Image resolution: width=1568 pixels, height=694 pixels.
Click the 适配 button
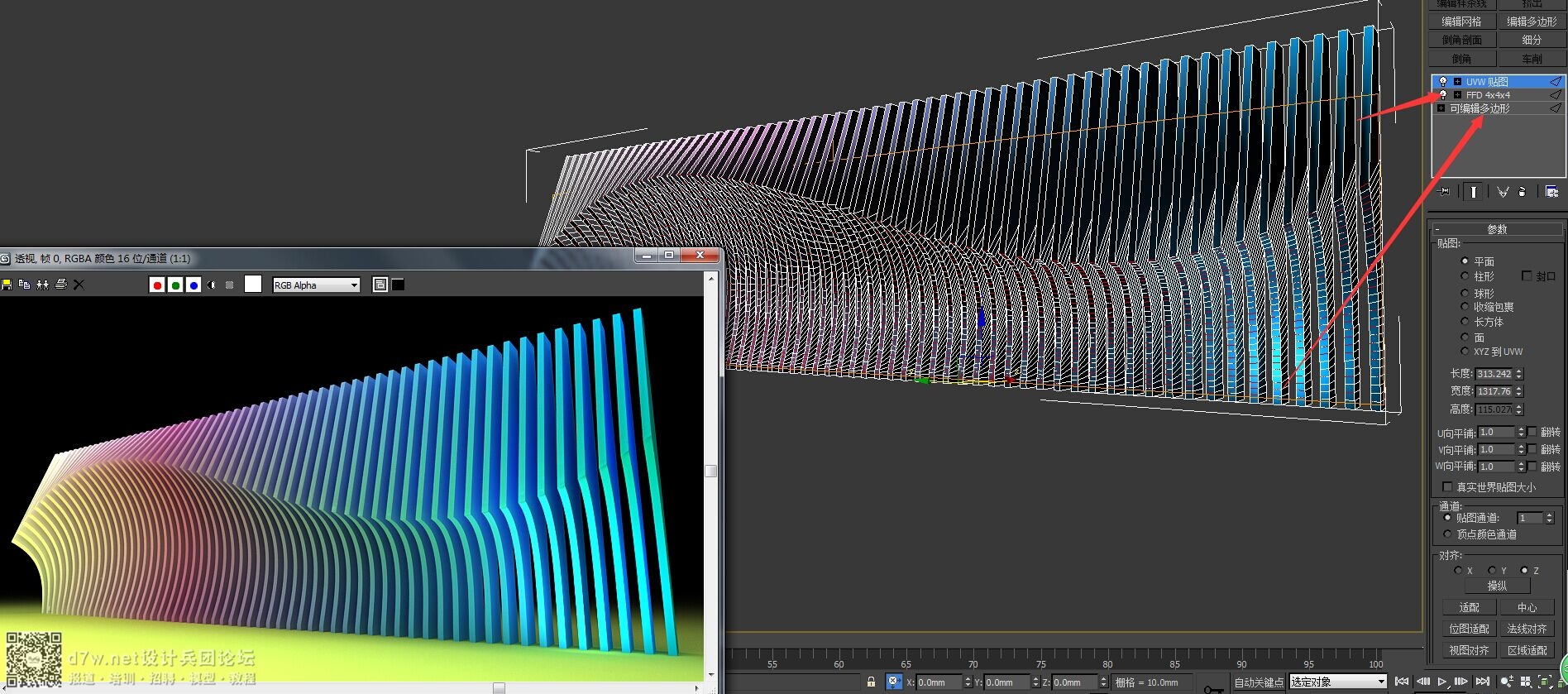1469,608
